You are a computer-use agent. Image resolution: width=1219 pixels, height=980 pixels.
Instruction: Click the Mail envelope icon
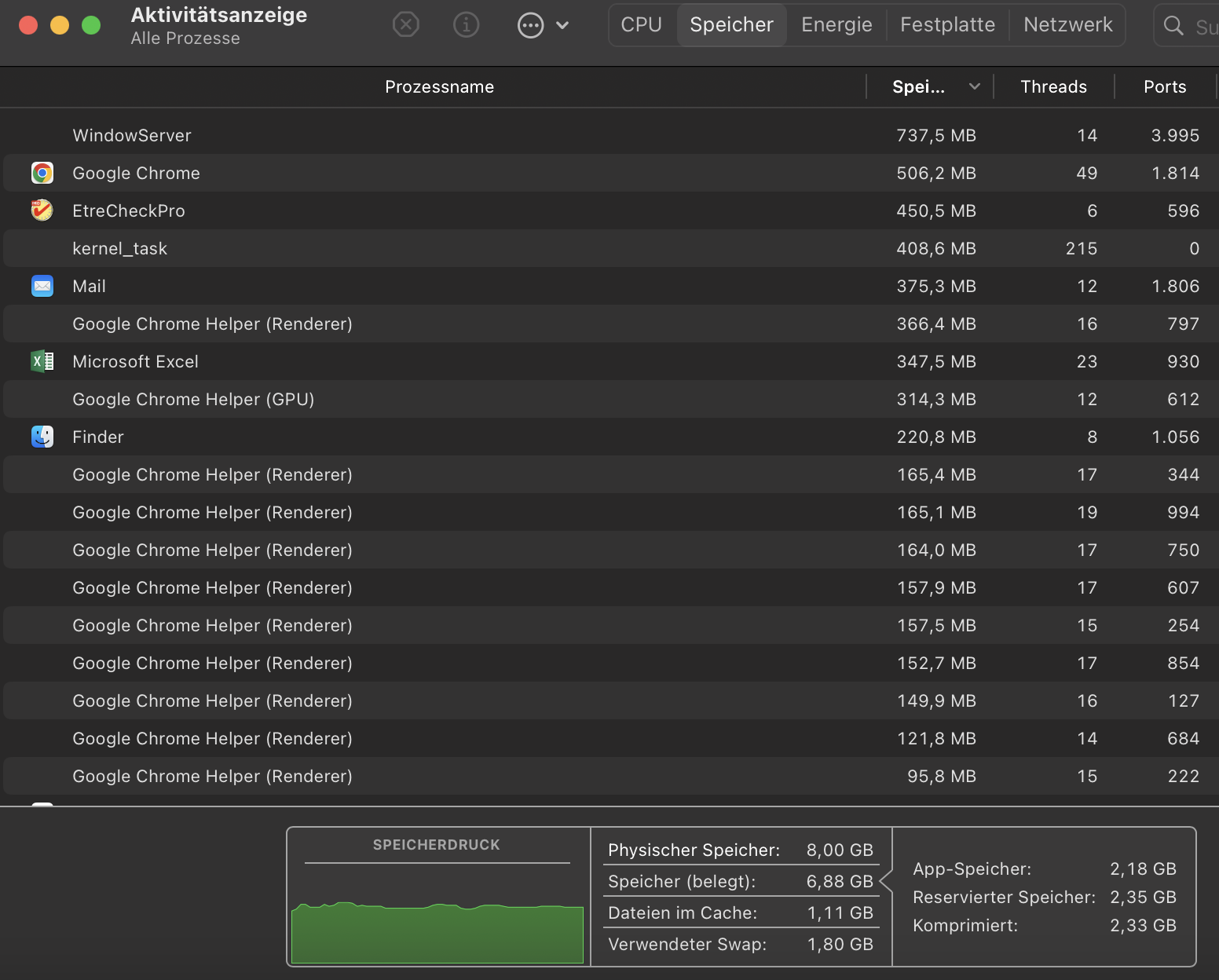[x=42, y=286]
